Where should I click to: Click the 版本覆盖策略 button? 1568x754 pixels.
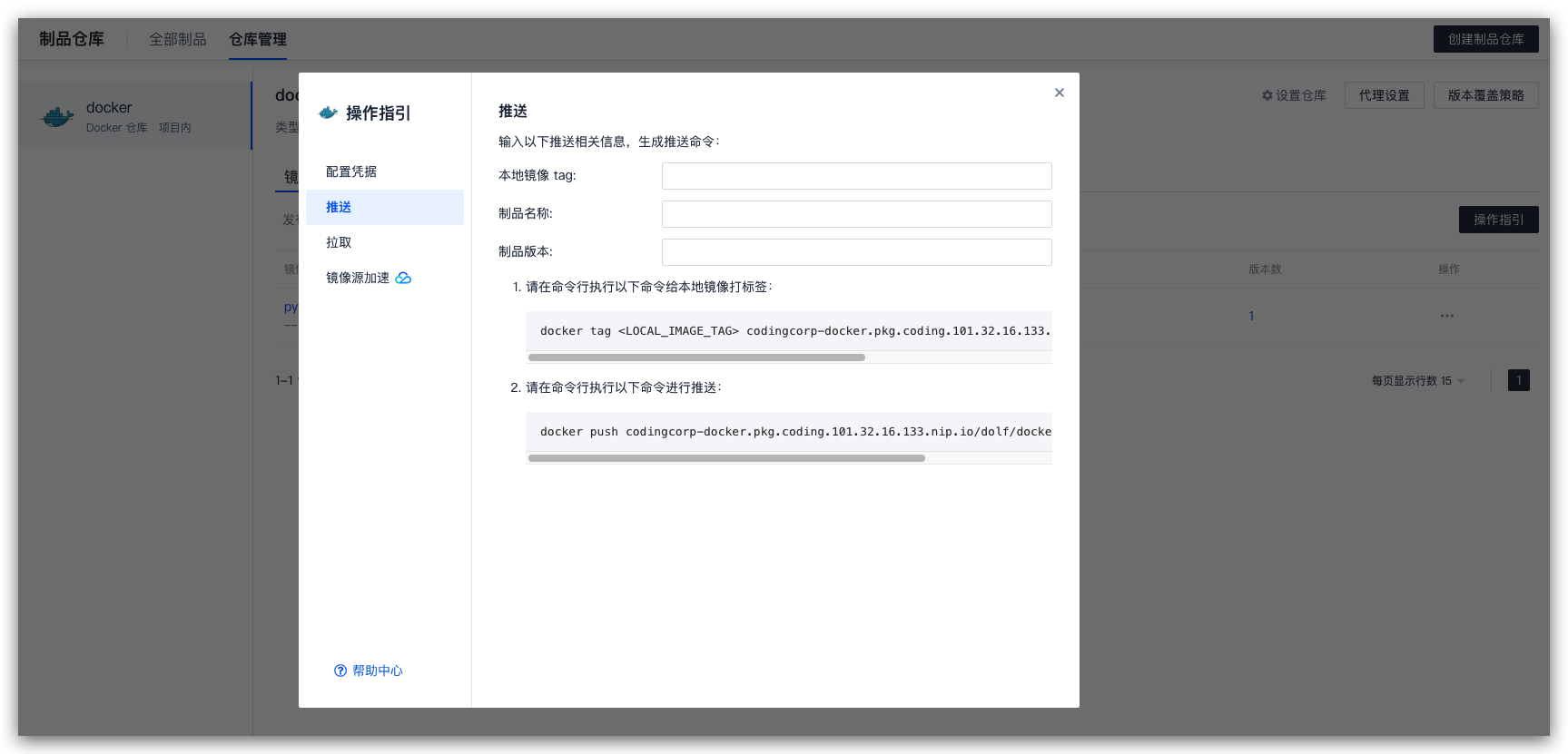1485,95
